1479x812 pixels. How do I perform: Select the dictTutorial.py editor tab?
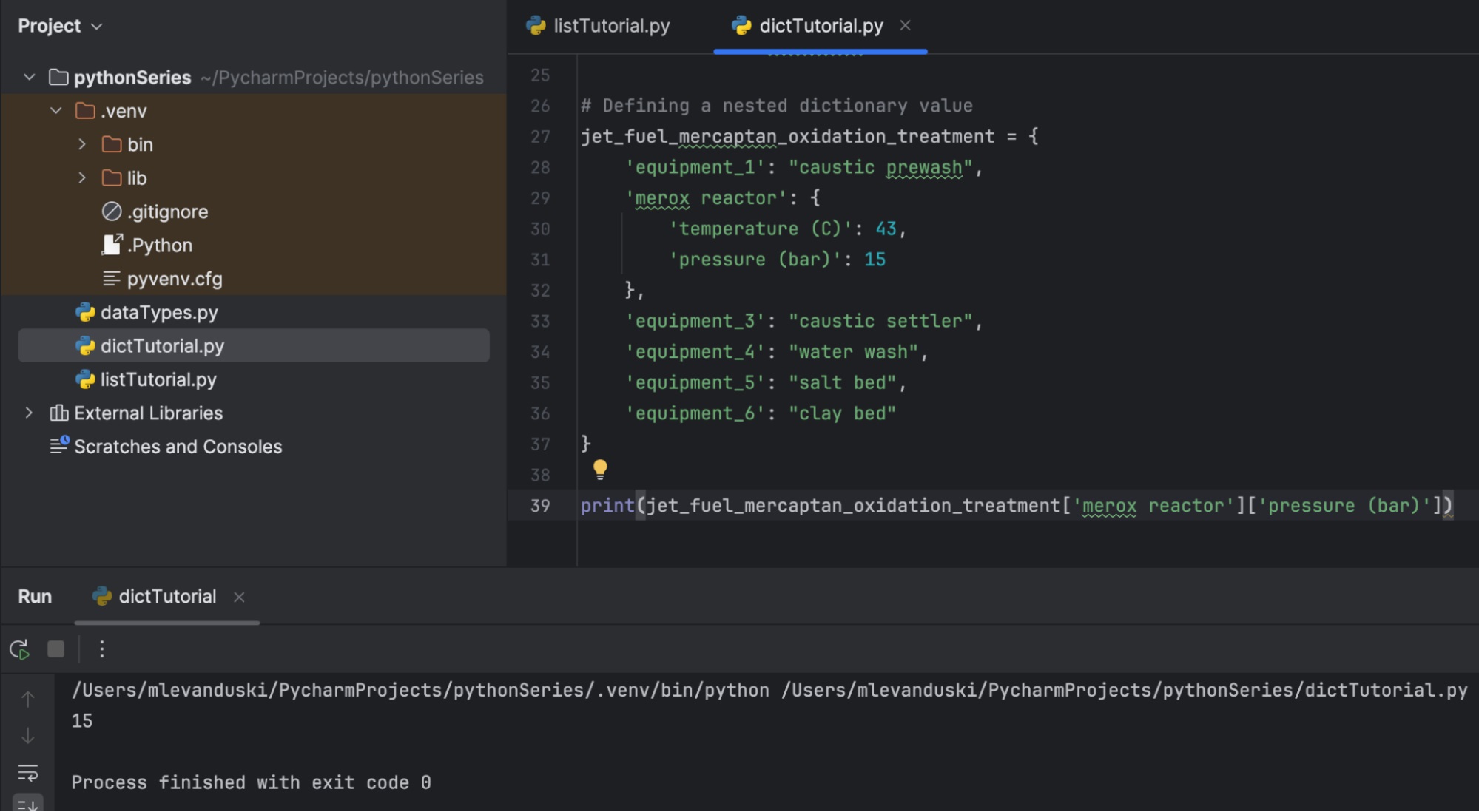tap(821, 26)
